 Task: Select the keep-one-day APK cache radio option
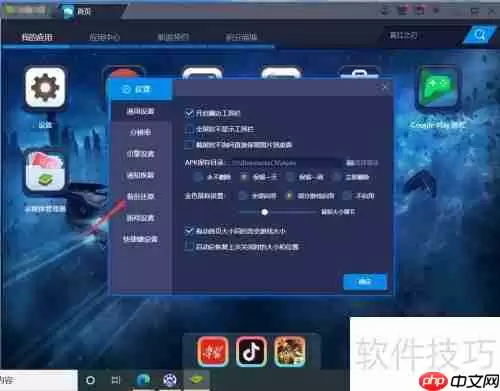[x=244, y=177]
